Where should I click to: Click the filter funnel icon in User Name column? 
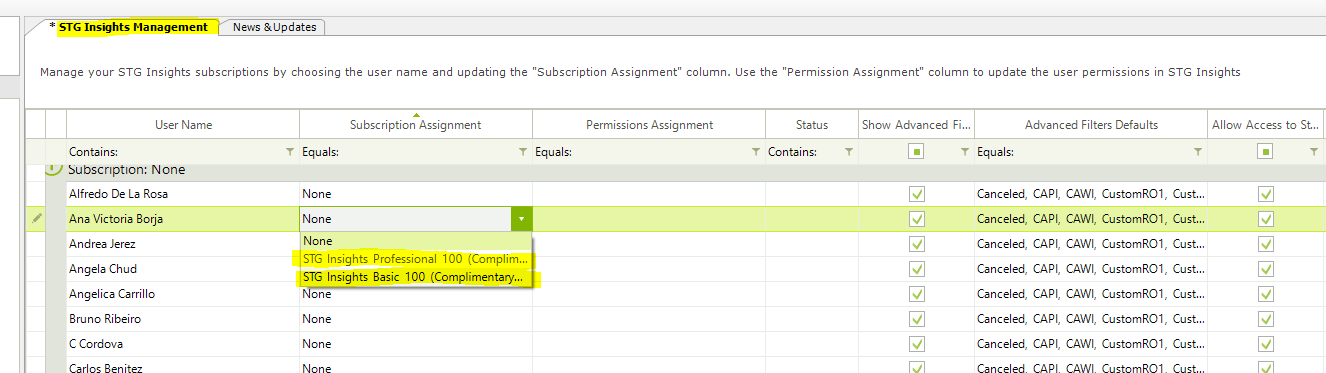[x=290, y=152]
